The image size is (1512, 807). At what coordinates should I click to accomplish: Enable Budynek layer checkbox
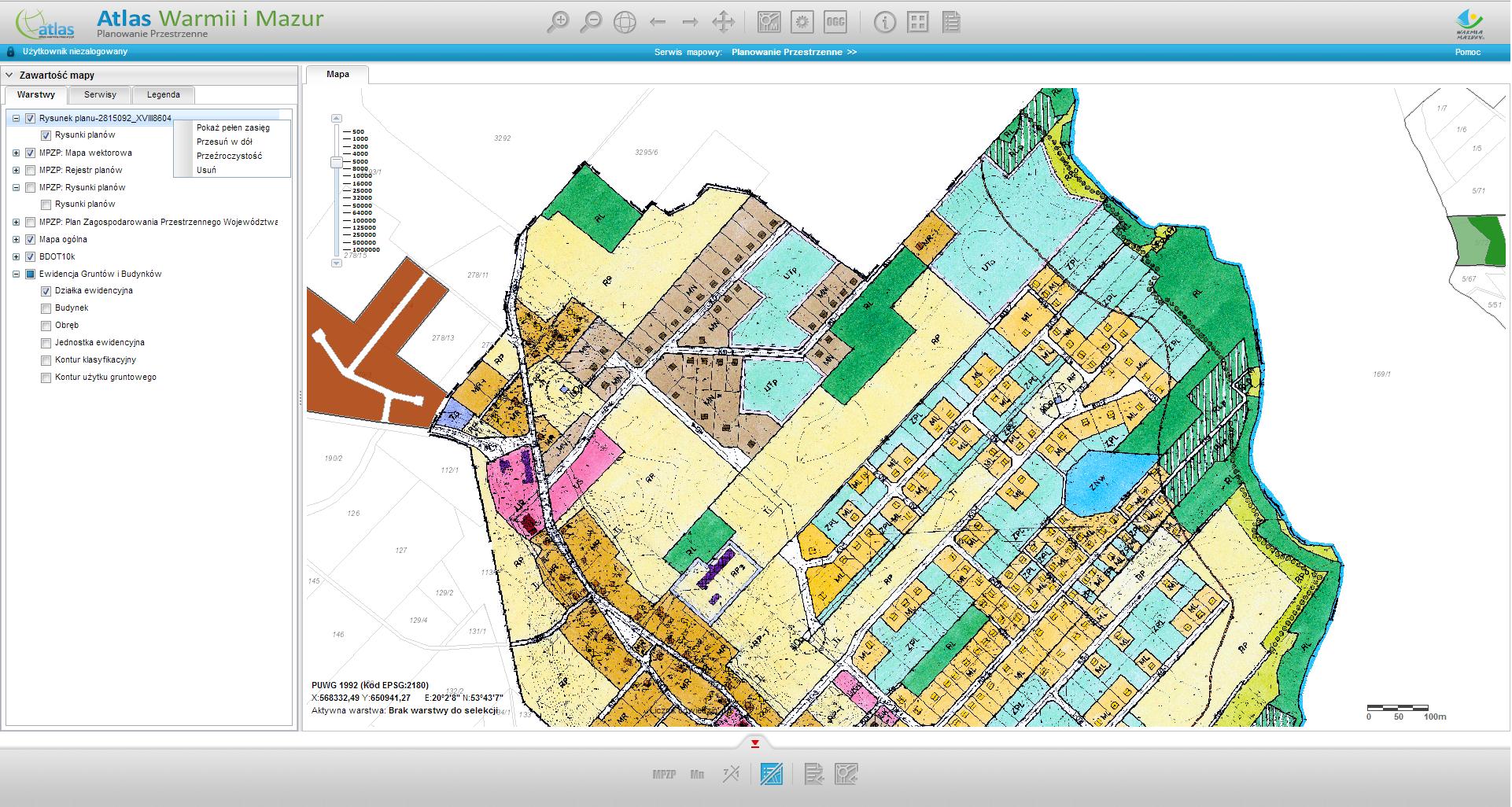46,308
